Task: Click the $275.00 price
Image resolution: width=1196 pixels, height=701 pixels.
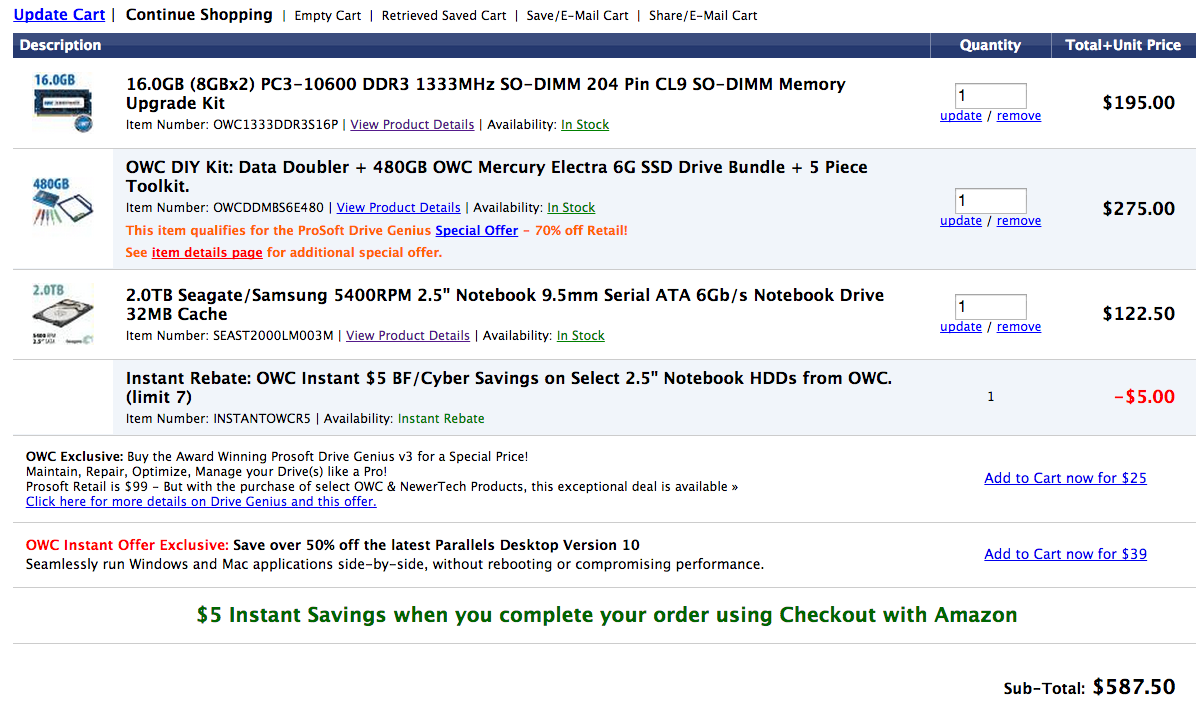Action: coord(1138,208)
